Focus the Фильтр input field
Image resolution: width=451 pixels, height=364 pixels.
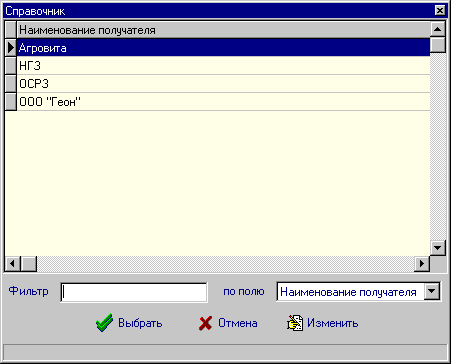(x=134, y=292)
